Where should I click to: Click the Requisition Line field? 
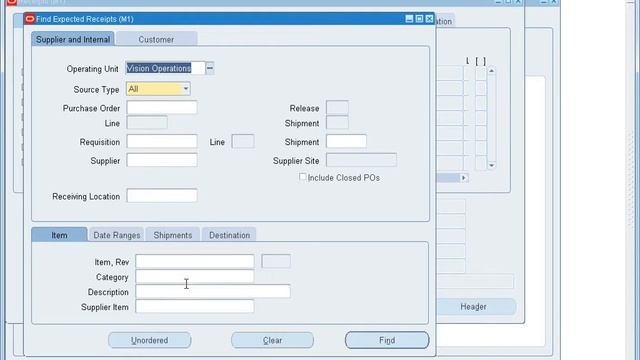243,142
